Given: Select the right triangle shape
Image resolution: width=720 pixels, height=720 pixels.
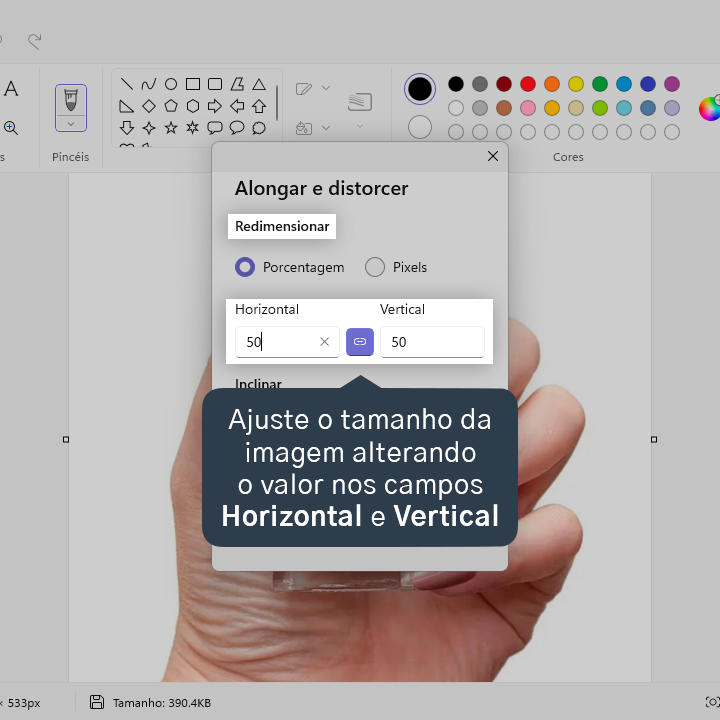Looking at the screenshot, I should pos(127,107).
